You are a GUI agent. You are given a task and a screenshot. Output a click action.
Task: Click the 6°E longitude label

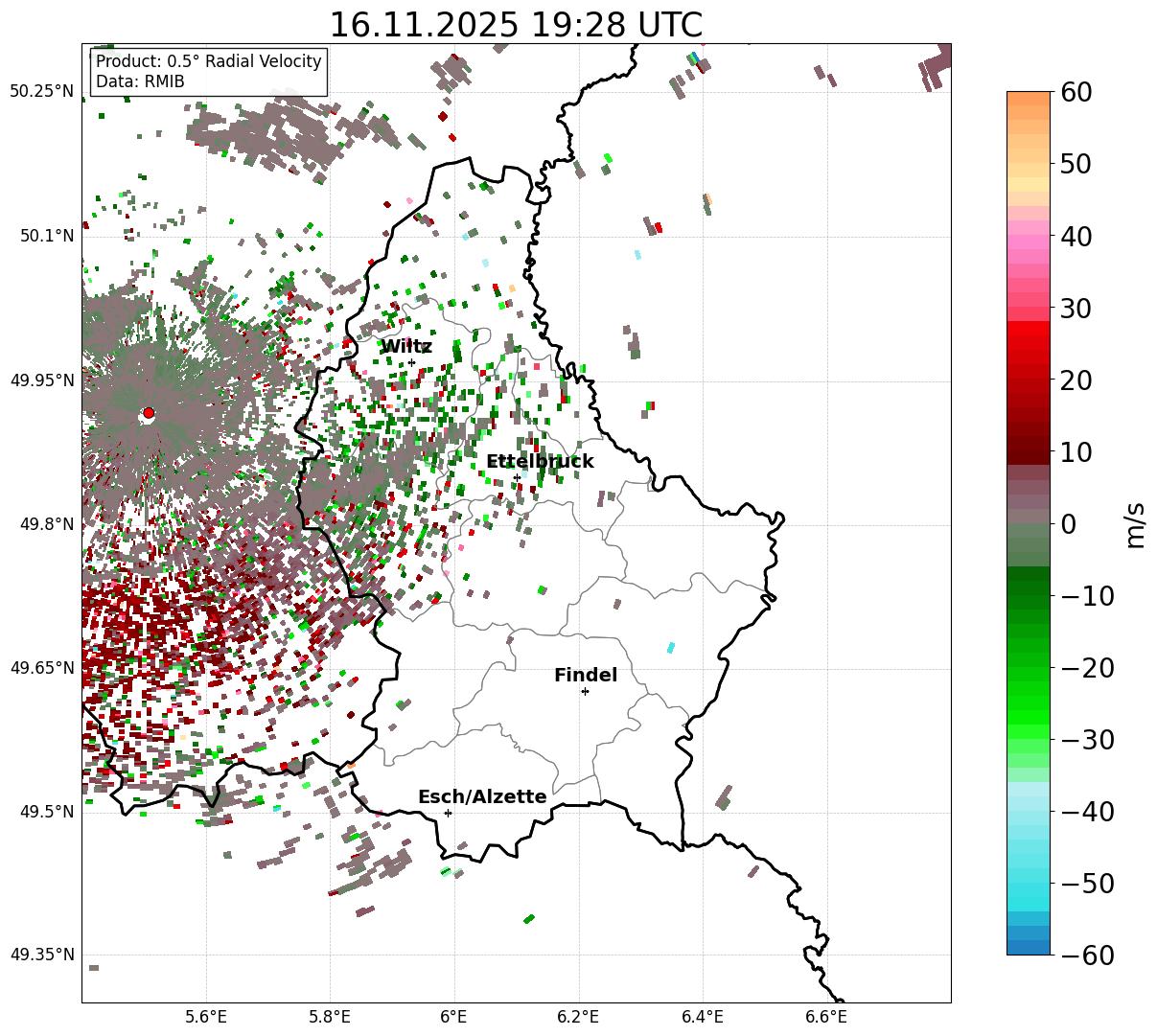click(x=453, y=1018)
